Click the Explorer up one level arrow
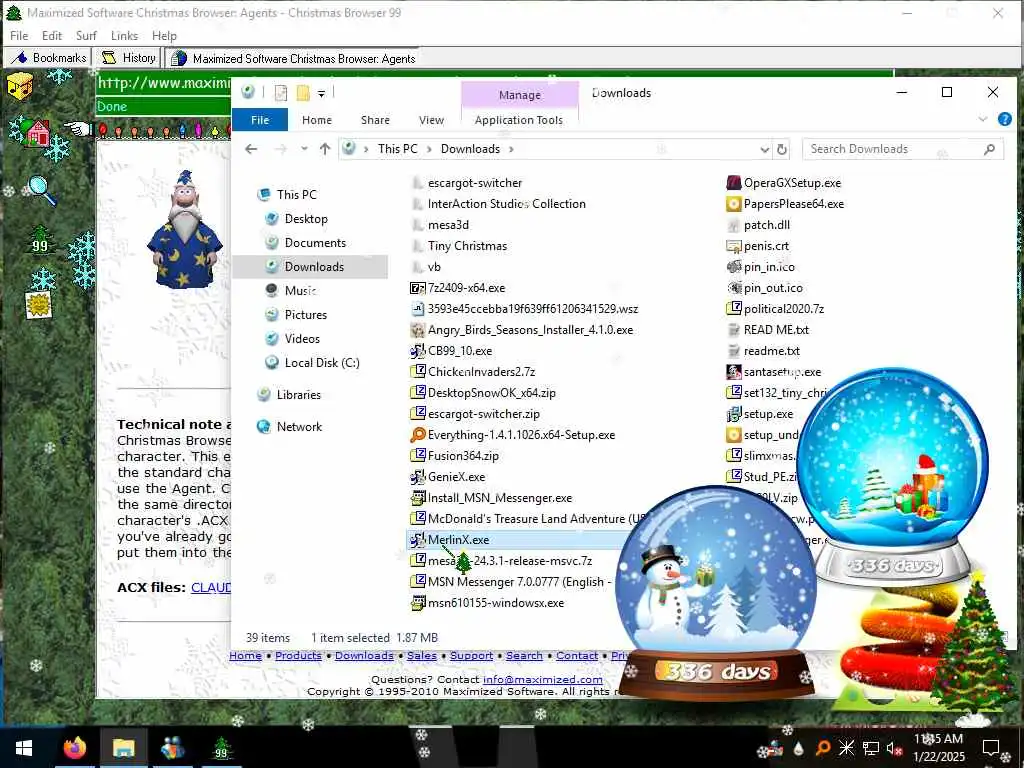This screenshot has width=1024, height=768. click(325, 149)
